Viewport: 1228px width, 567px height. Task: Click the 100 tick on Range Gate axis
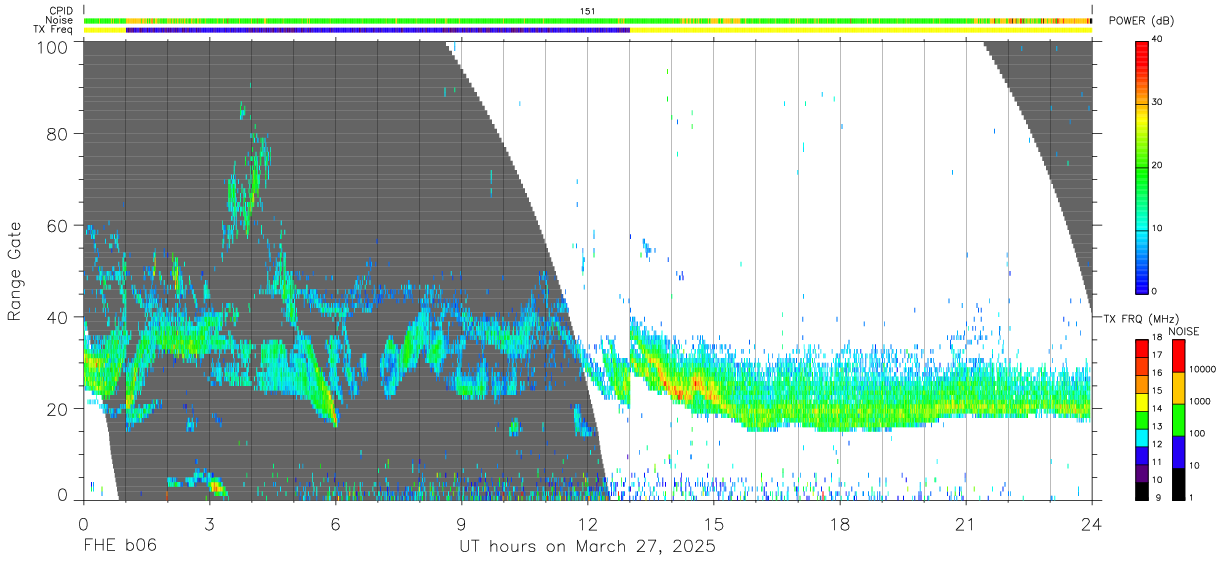[x=53, y=46]
